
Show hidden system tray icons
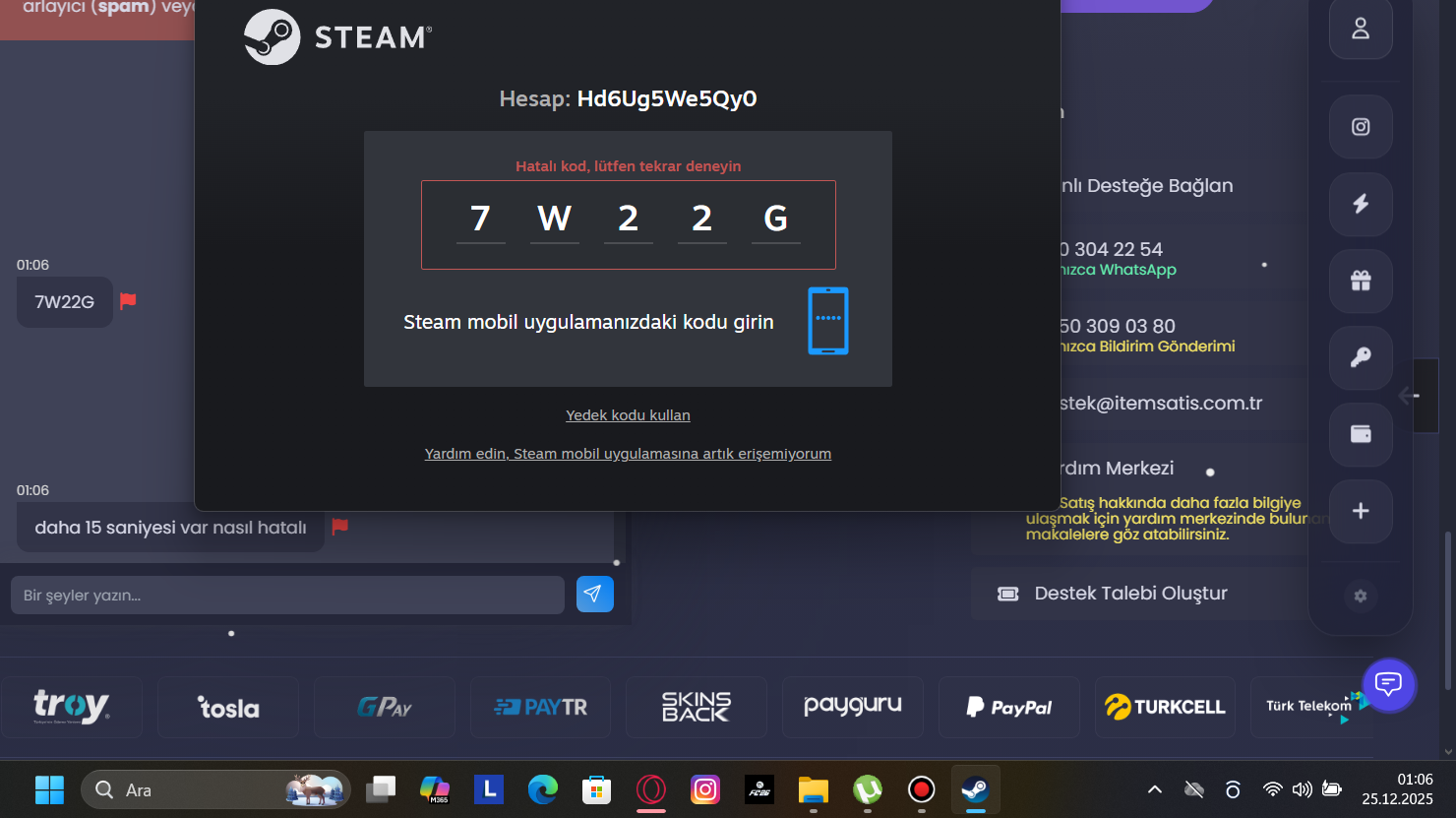coord(1155,789)
